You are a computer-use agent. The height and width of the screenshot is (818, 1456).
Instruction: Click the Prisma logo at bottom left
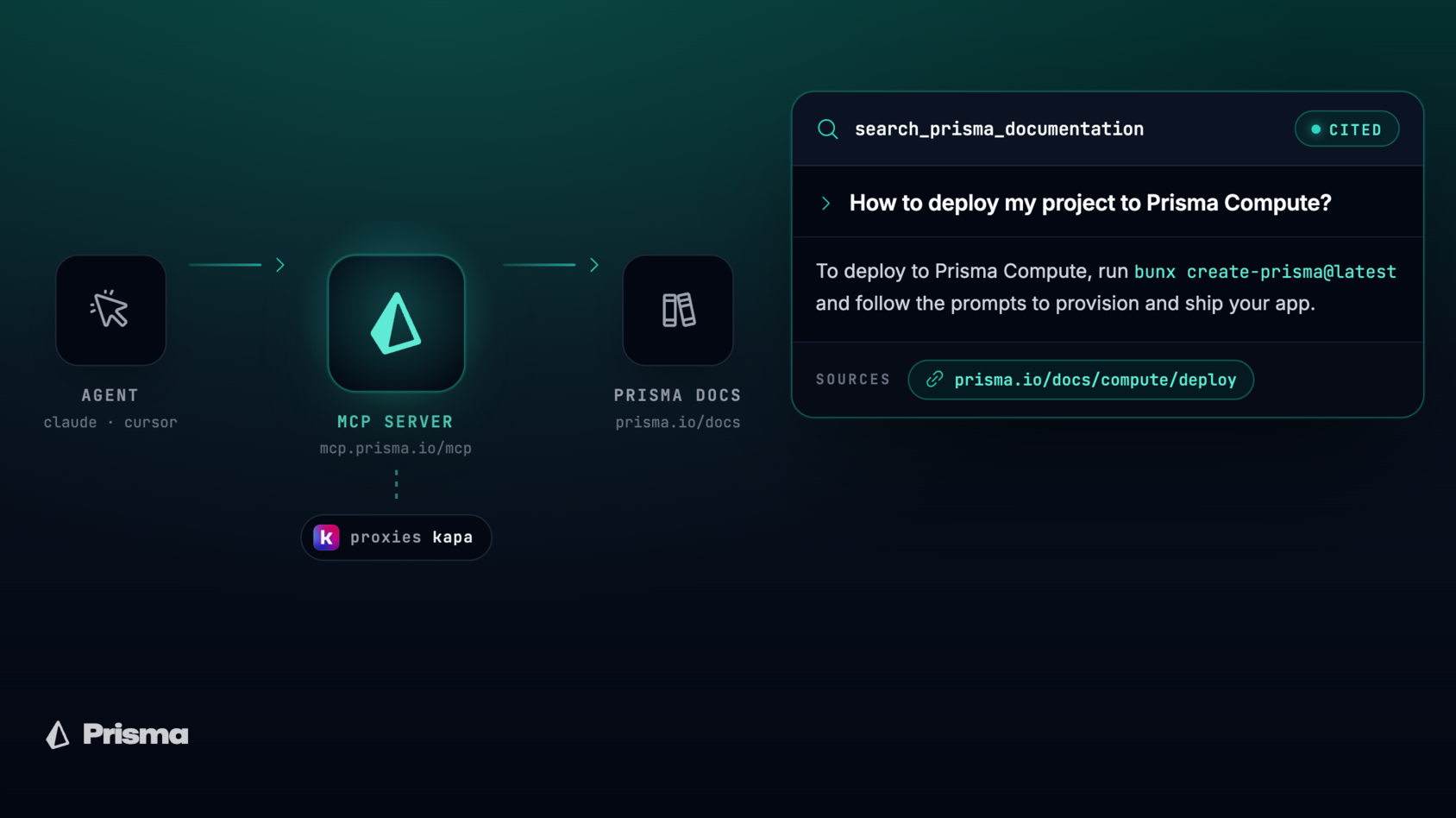point(117,734)
